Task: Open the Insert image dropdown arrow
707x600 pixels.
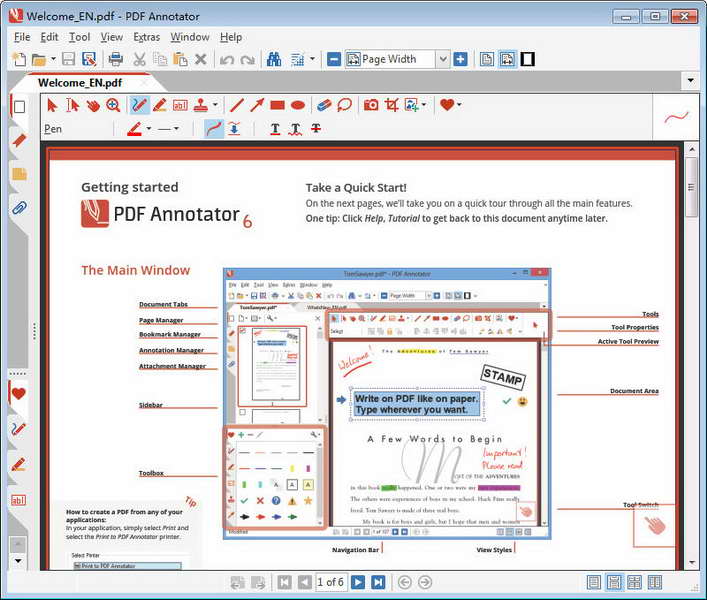Action: (424, 105)
